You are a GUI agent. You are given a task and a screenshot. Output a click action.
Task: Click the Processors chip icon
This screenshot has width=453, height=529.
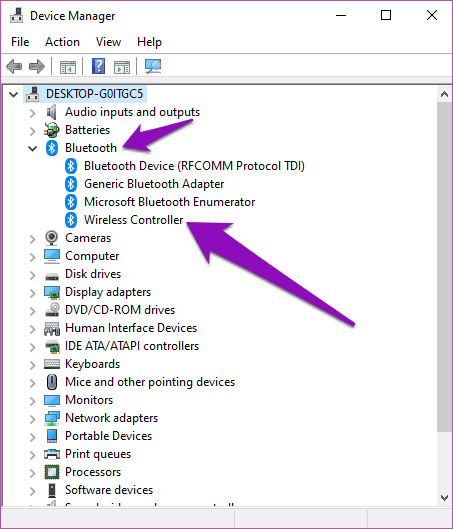pos(52,472)
